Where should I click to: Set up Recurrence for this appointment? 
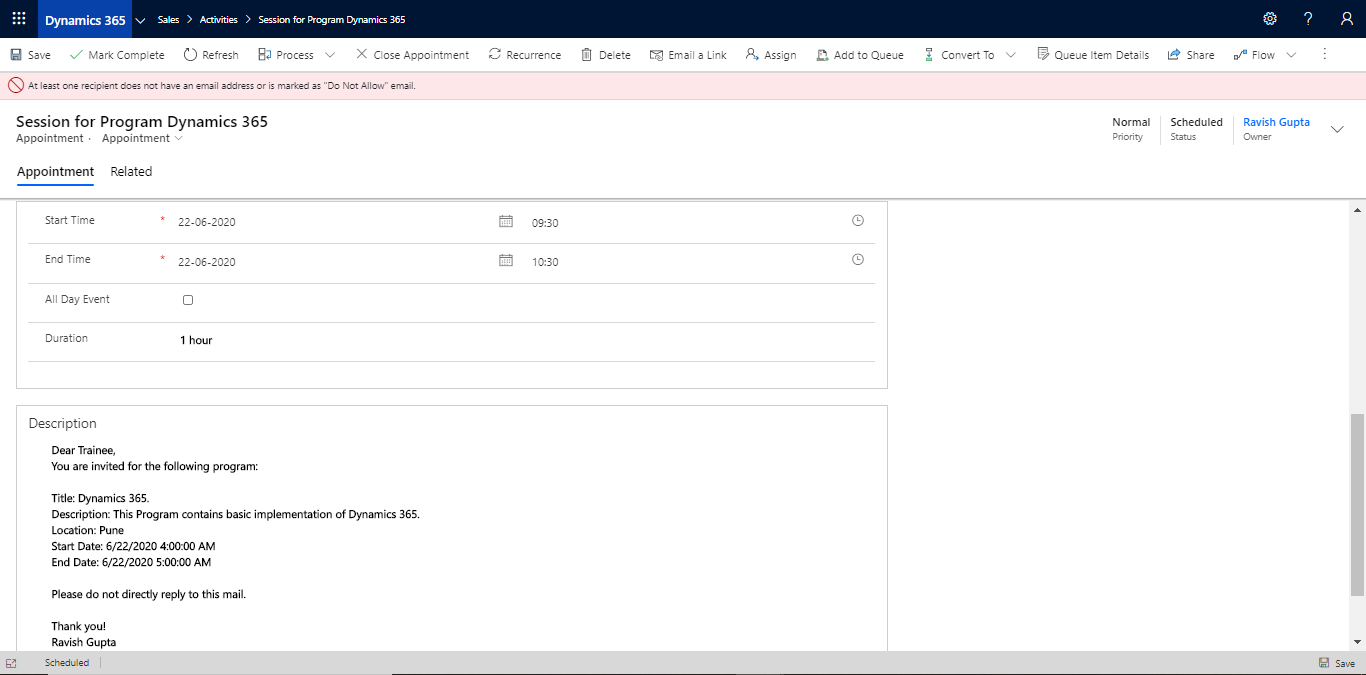tap(524, 54)
